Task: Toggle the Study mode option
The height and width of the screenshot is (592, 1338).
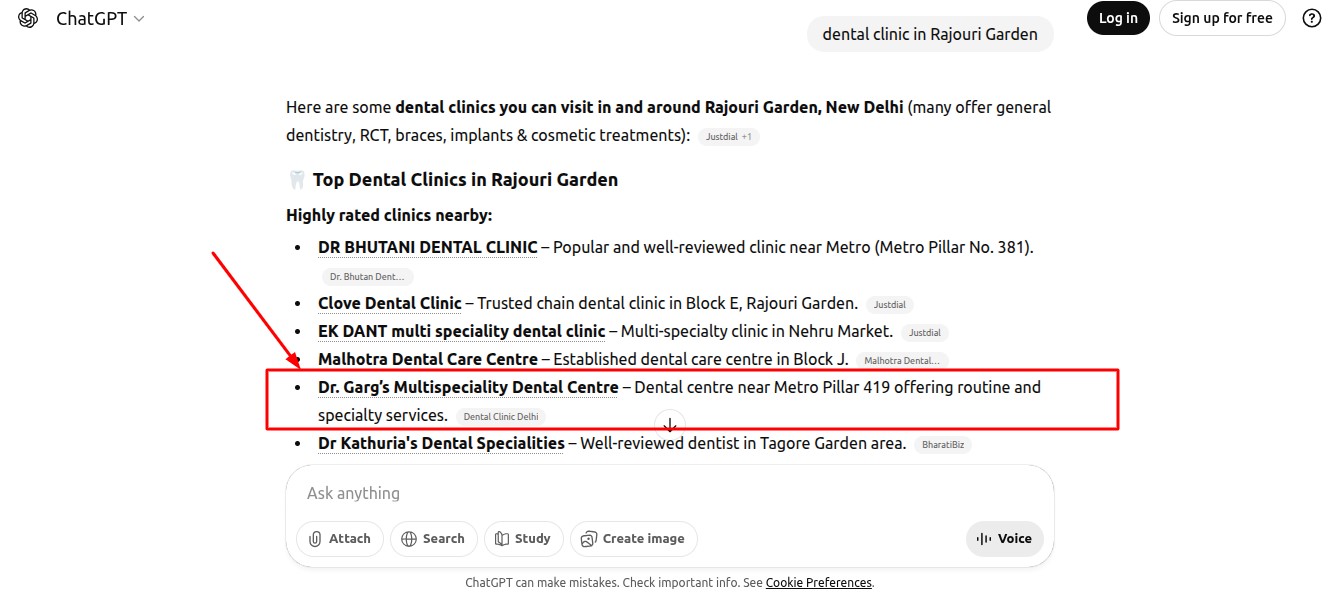Action: point(523,538)
